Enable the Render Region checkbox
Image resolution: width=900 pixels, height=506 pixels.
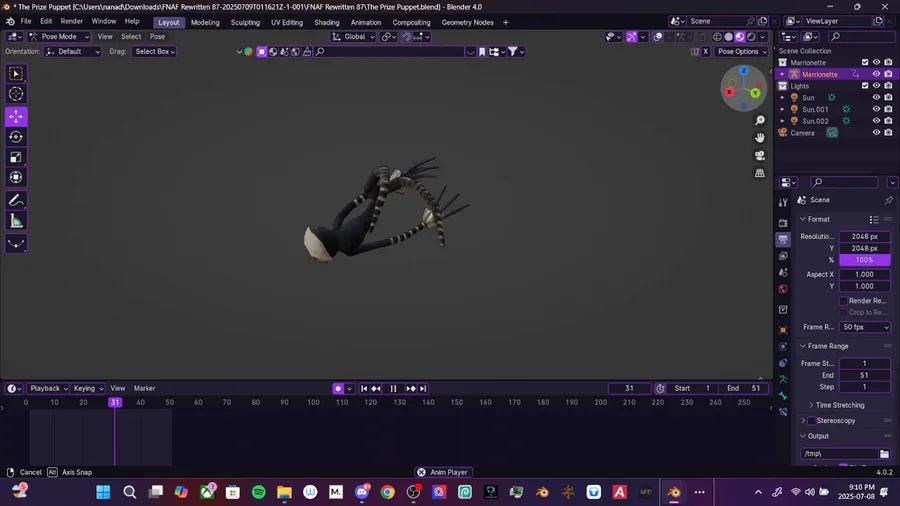coord(843,301)
